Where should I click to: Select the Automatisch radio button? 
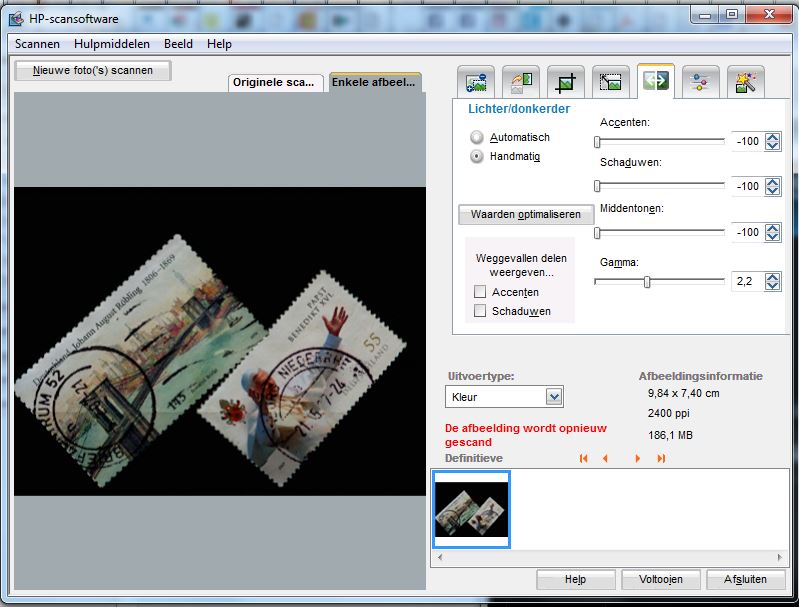click(477, 137)
